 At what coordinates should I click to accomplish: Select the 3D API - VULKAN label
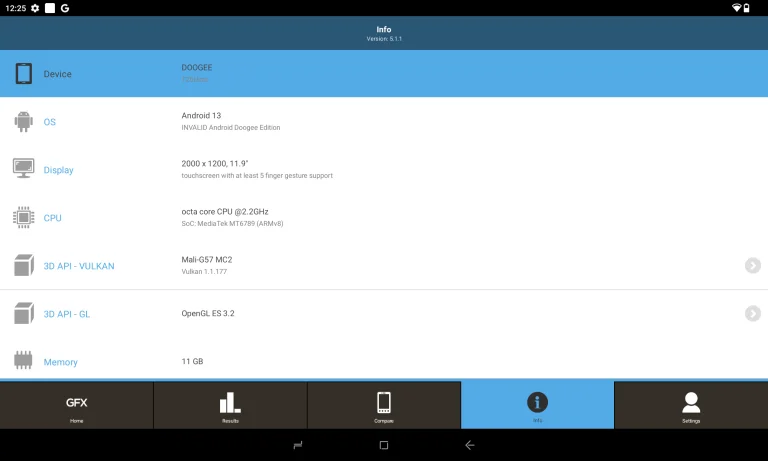(79, 266)
